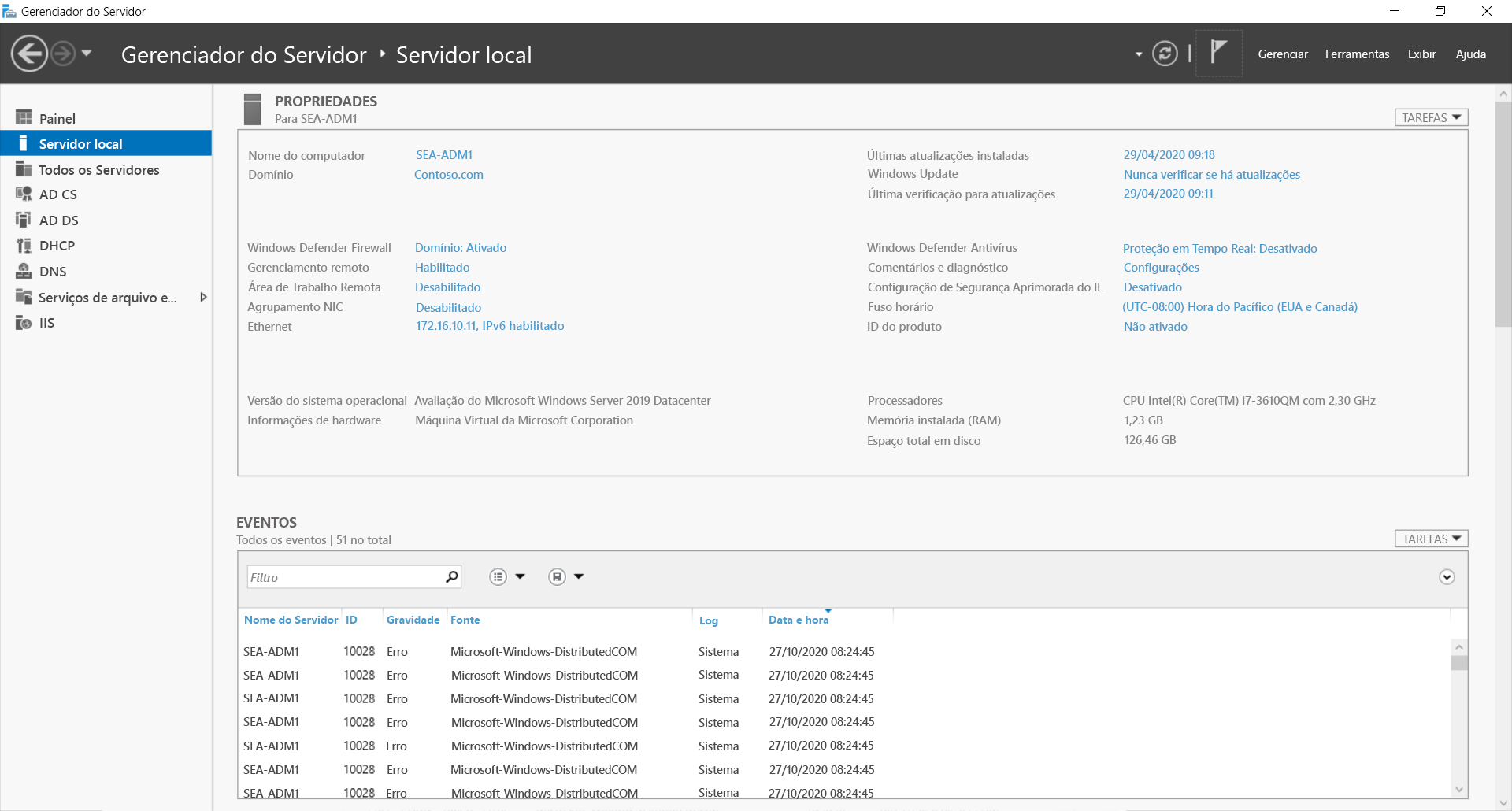Click the filter search magnifier icon
This screenshot has height=811, width=1512.
tap(452, 577)
